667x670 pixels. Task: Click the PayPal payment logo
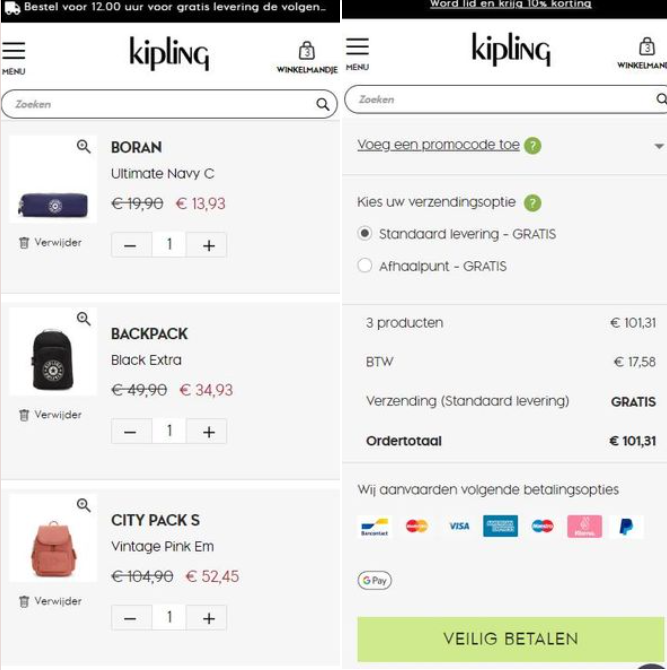(626, 526)
